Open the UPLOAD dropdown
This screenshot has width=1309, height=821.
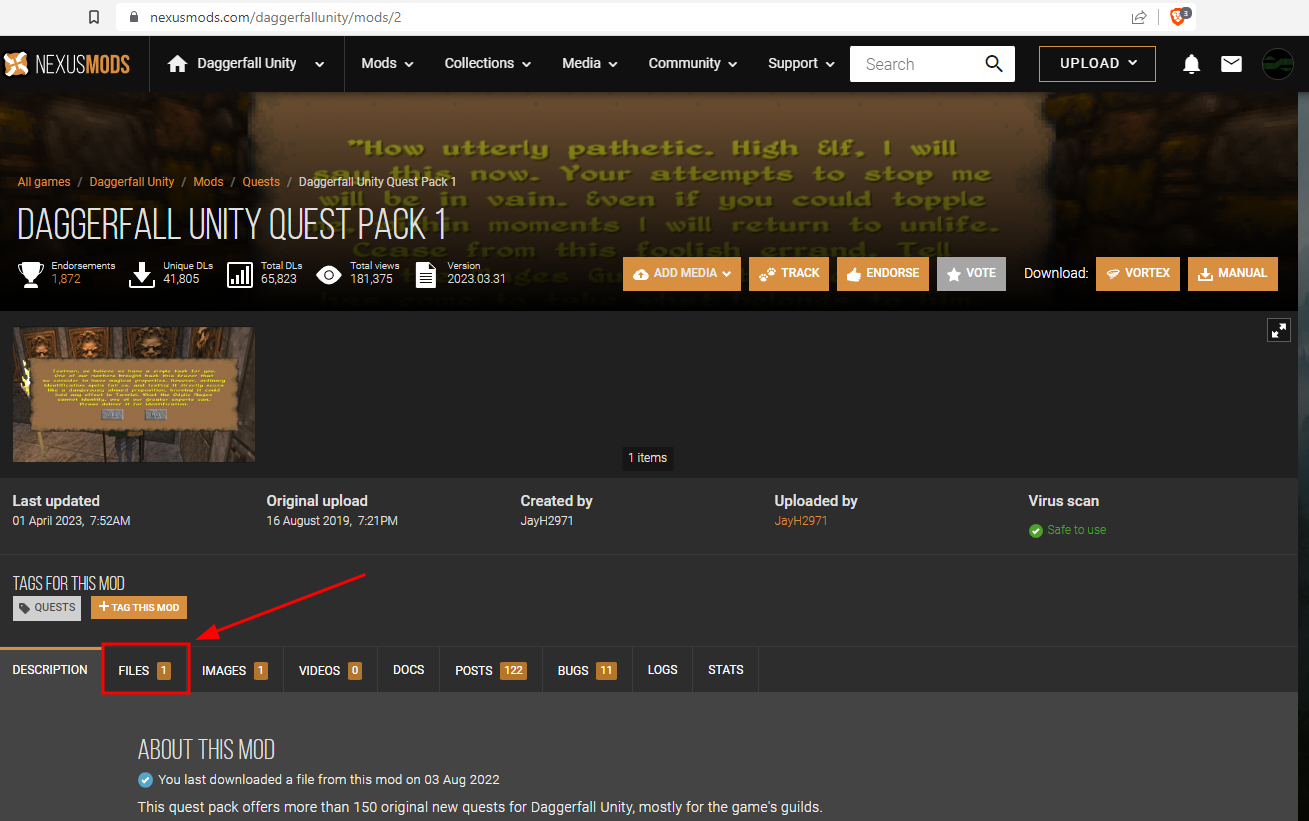tap(1097, 63)
